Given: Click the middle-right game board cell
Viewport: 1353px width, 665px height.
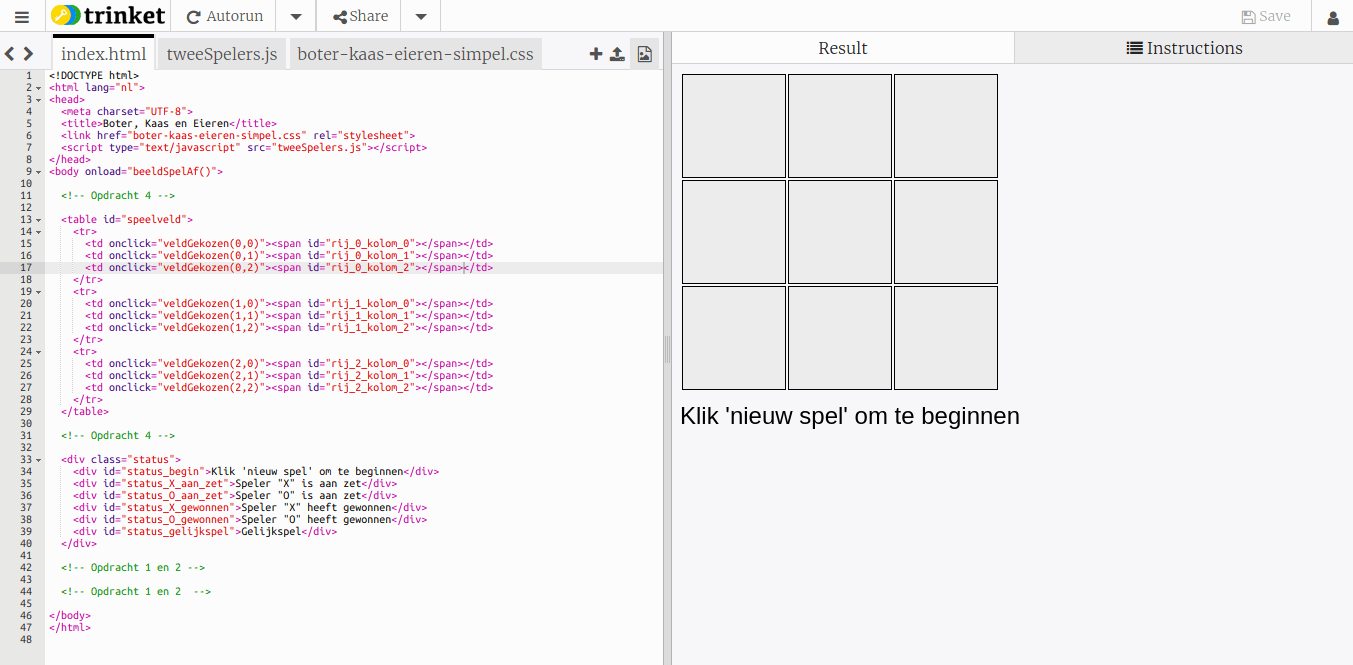Looking at the screenshot, I should pos(946,232).
